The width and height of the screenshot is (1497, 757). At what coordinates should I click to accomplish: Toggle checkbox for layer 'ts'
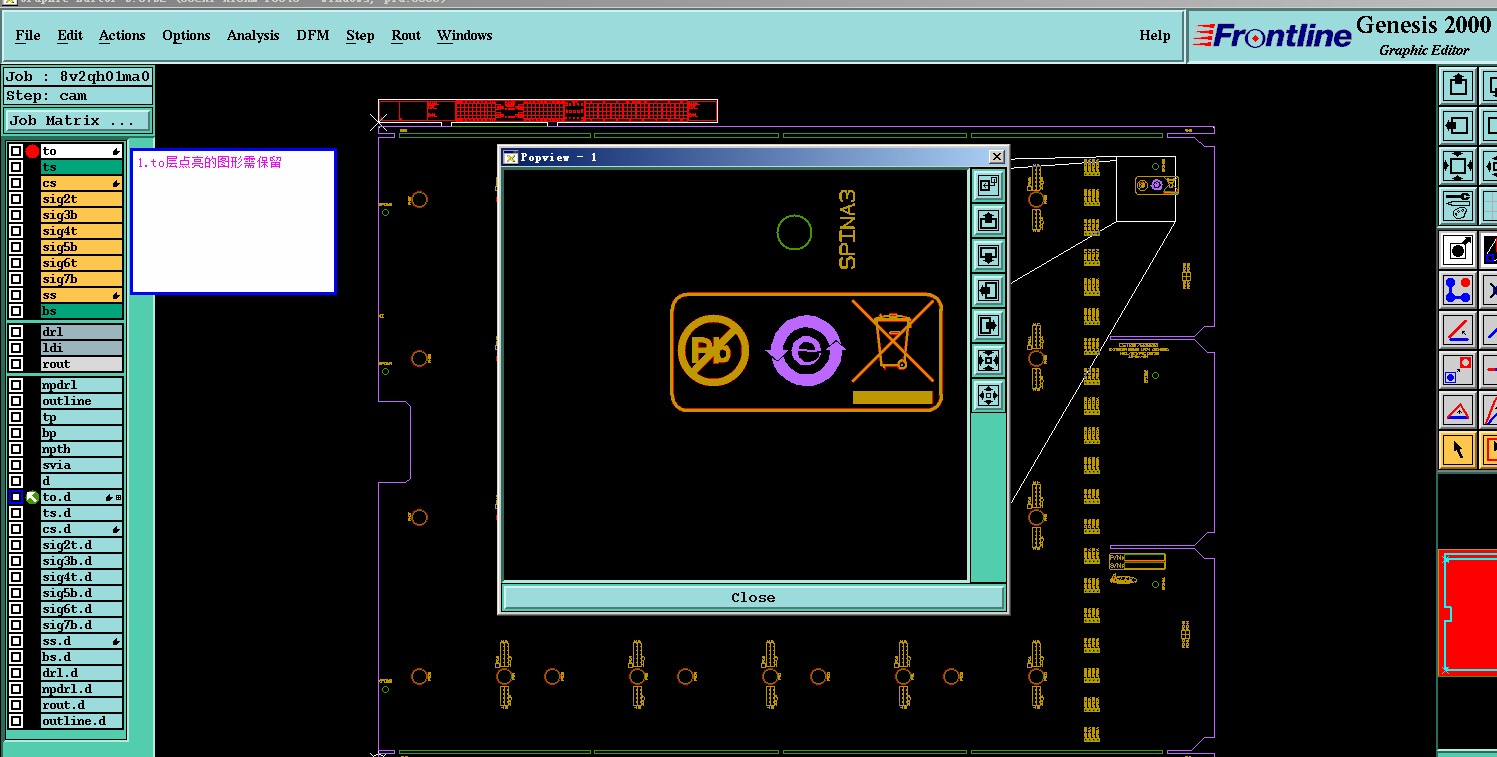pos(16,167)
